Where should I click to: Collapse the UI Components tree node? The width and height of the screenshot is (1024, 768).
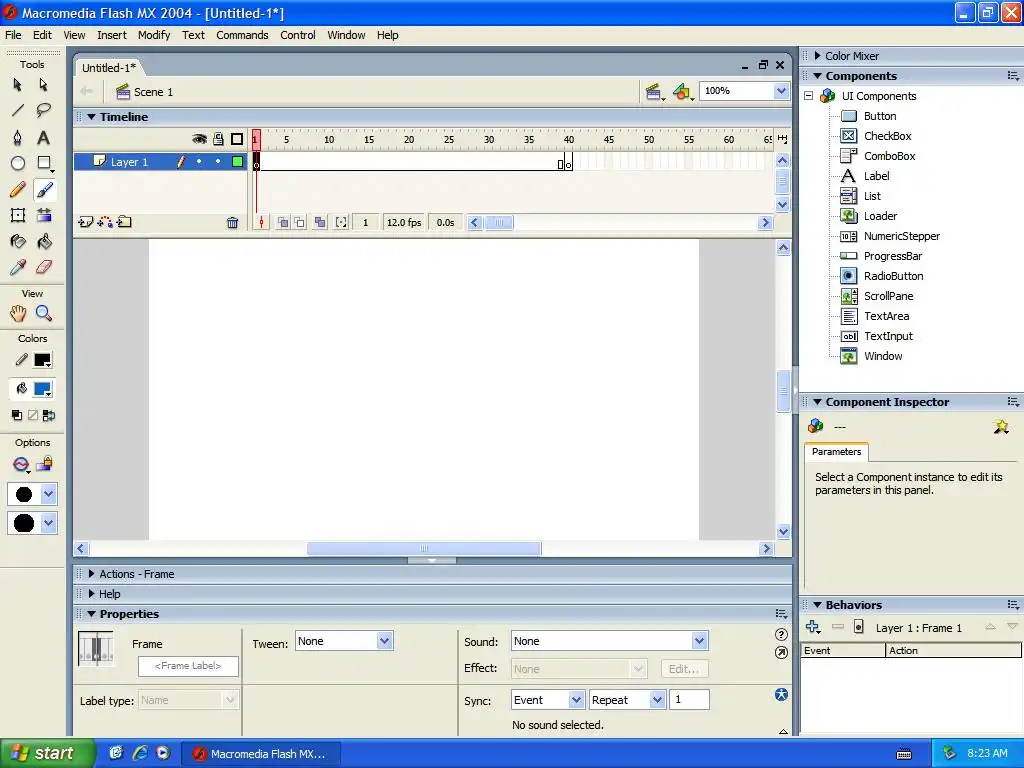pyautogui.click(x=808, y=96)
